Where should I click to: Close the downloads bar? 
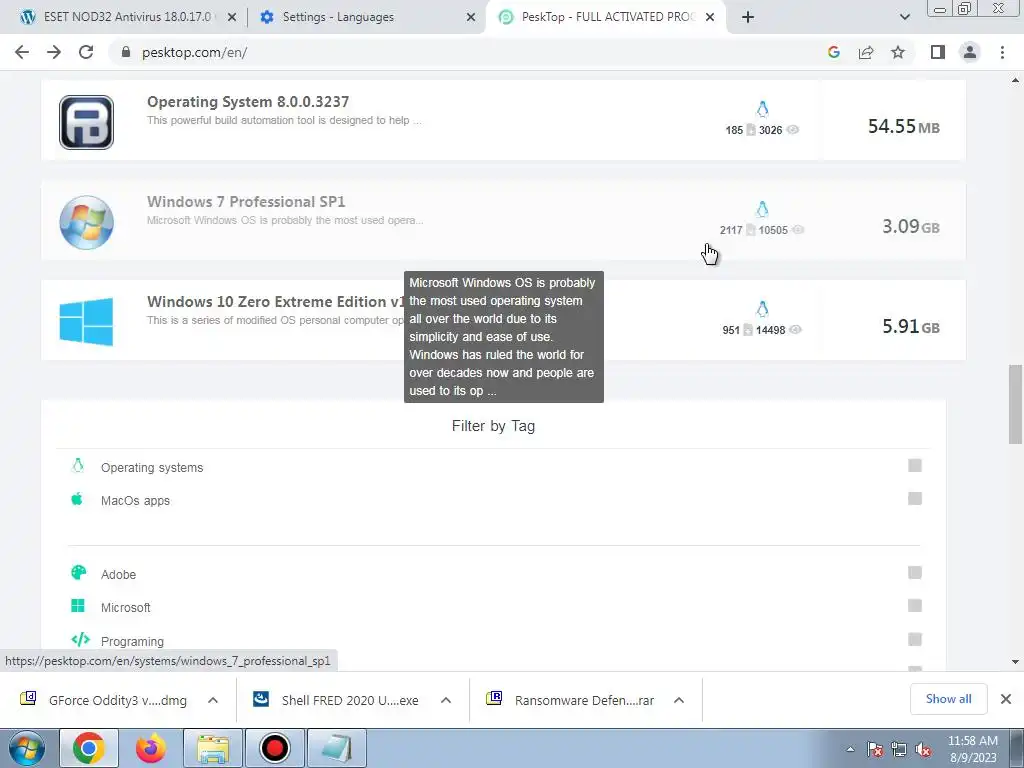coord(1006,699)
